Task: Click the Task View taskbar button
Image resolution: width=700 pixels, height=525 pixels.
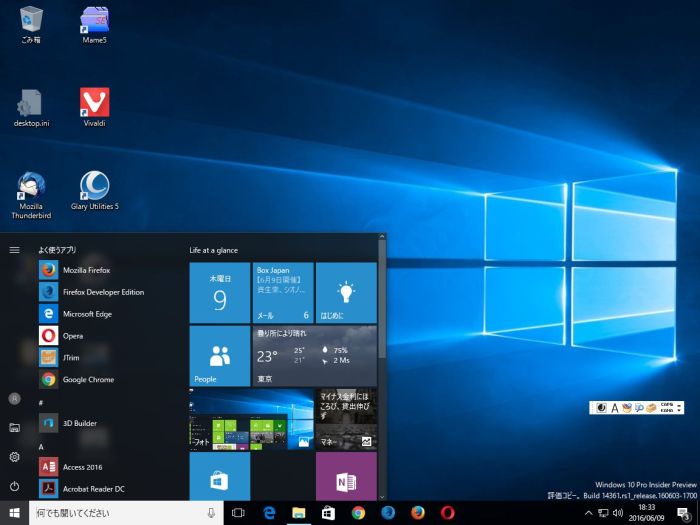Action: (238, 513)
